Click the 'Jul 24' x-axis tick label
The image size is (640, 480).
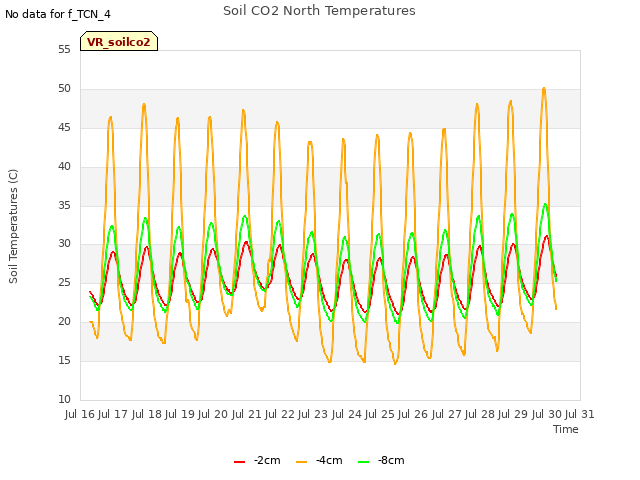click(x=347, y=414)
